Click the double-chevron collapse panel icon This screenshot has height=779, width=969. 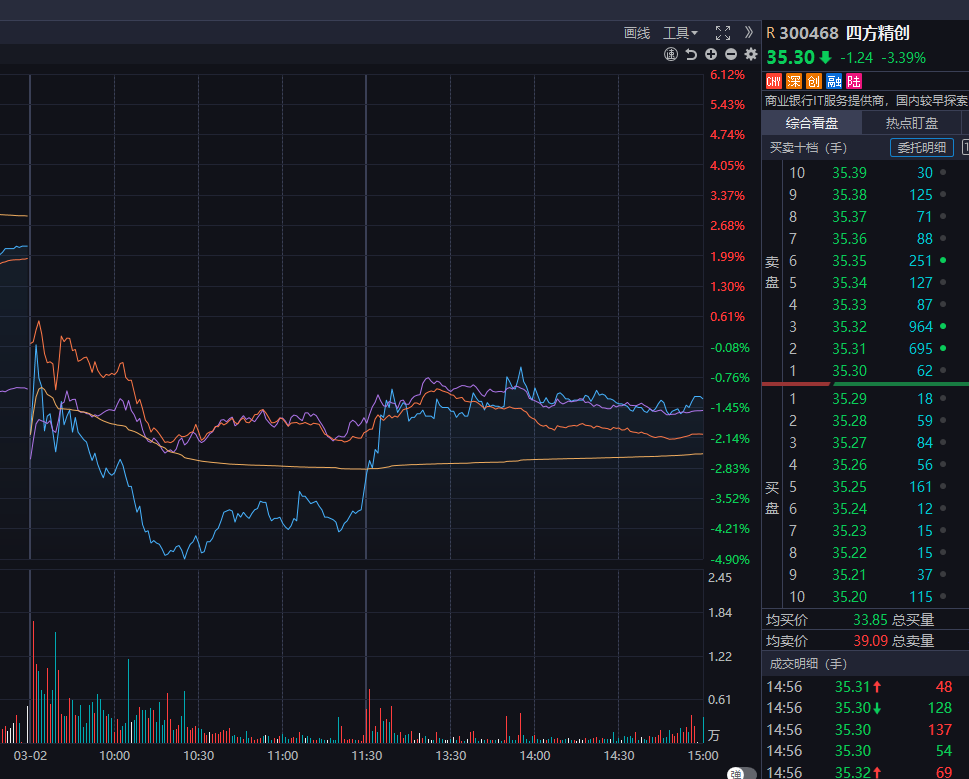[749, 33]
